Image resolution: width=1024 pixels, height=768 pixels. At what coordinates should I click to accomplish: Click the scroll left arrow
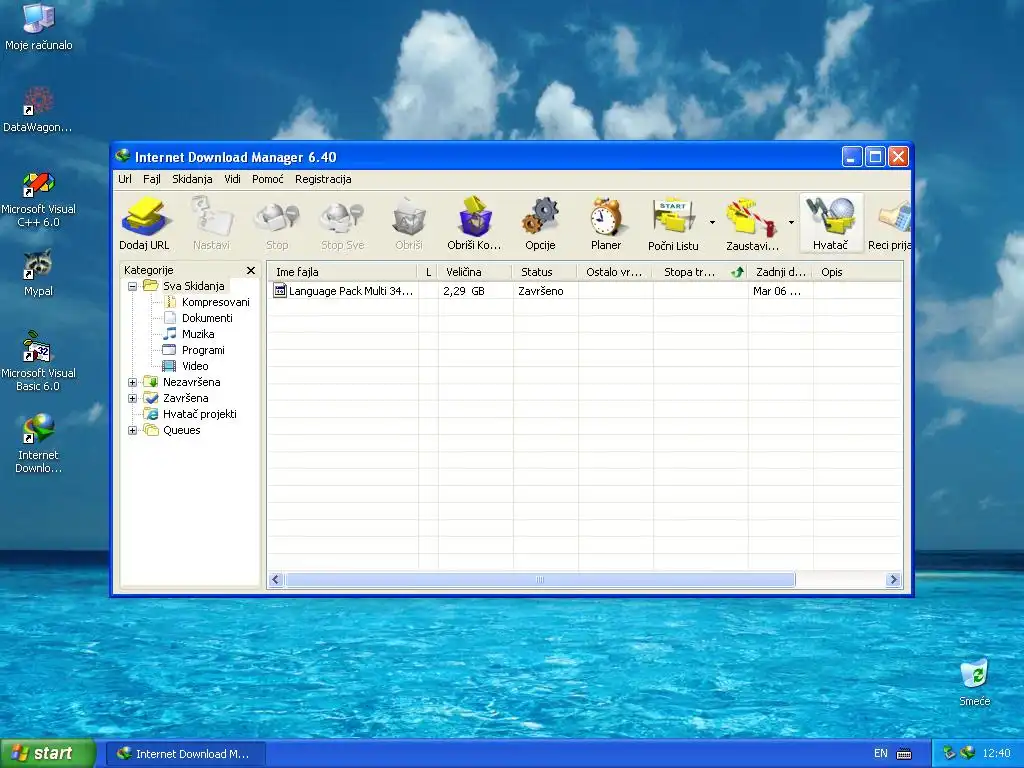click(x=276, y=579)
